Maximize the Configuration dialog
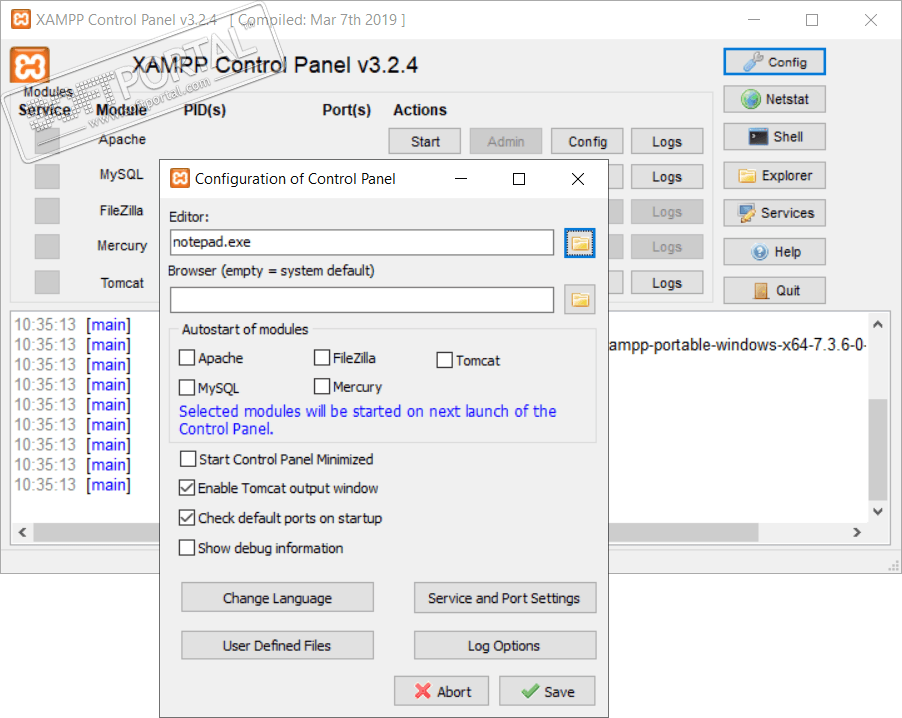Image resolution: width=902 pixels, height=718 pixels. pyautogui.click(x=519, y=179)
